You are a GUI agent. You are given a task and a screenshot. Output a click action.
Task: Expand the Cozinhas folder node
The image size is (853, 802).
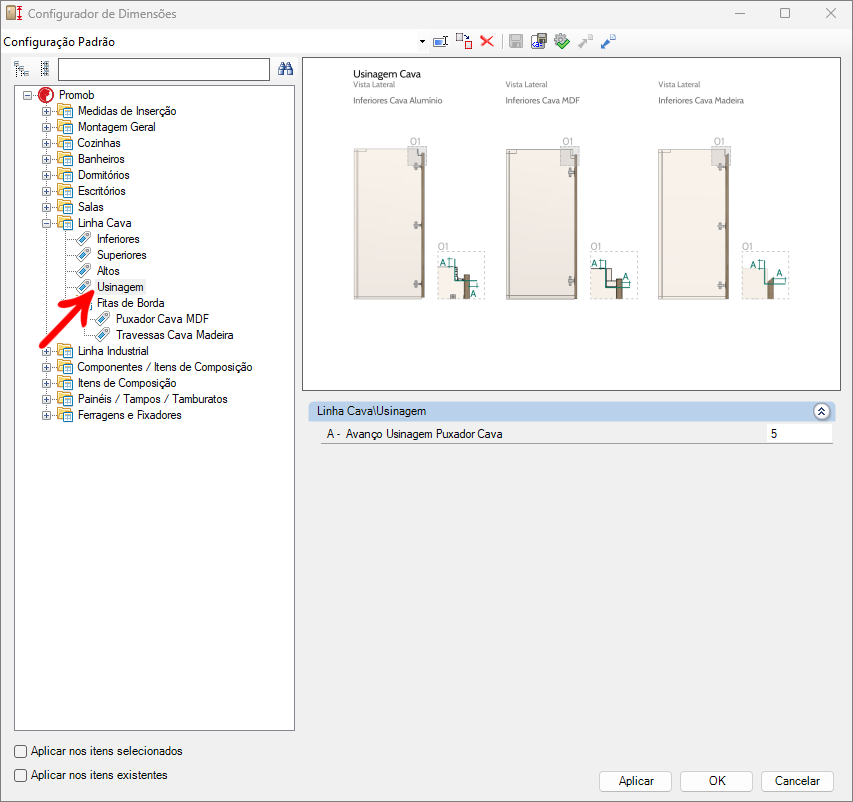pyautogui.click(x=46, y=143)
